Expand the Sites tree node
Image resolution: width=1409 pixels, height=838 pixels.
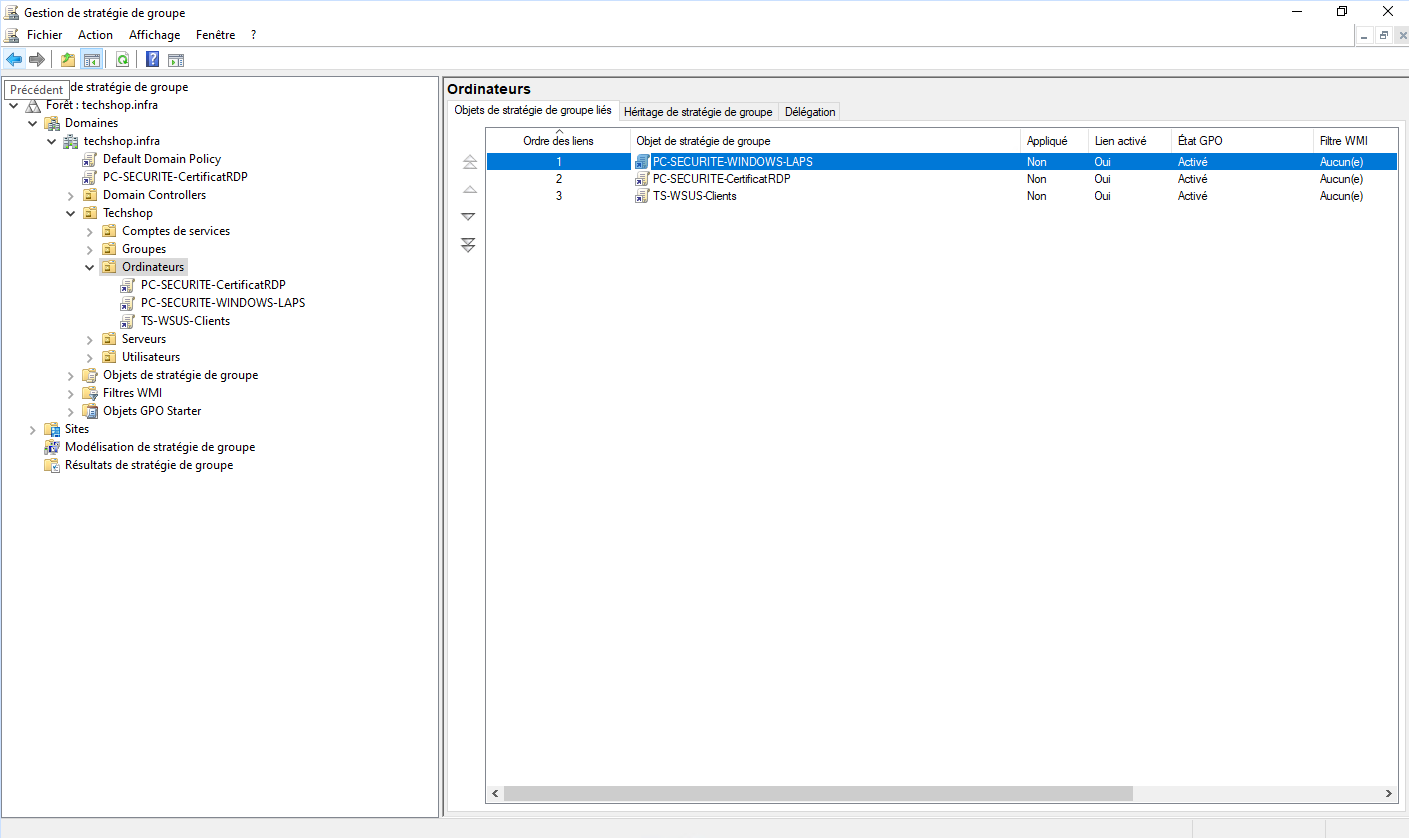pyautogui.click(x=33, y=429)
